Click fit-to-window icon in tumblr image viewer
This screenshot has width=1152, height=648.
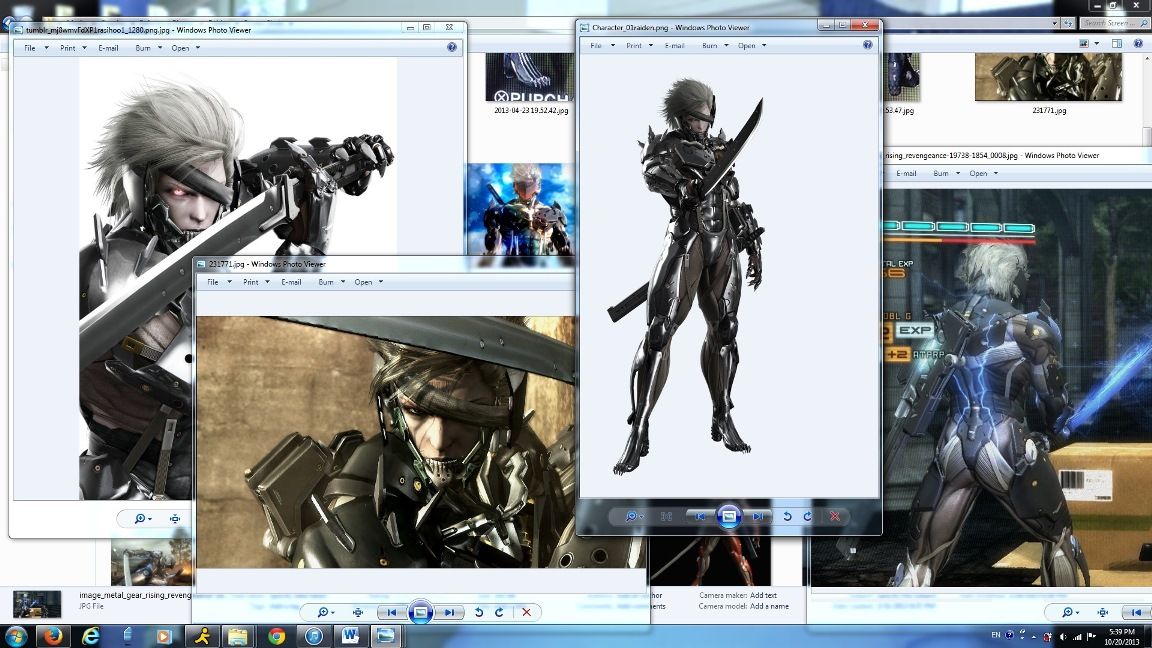coord(175,519)
